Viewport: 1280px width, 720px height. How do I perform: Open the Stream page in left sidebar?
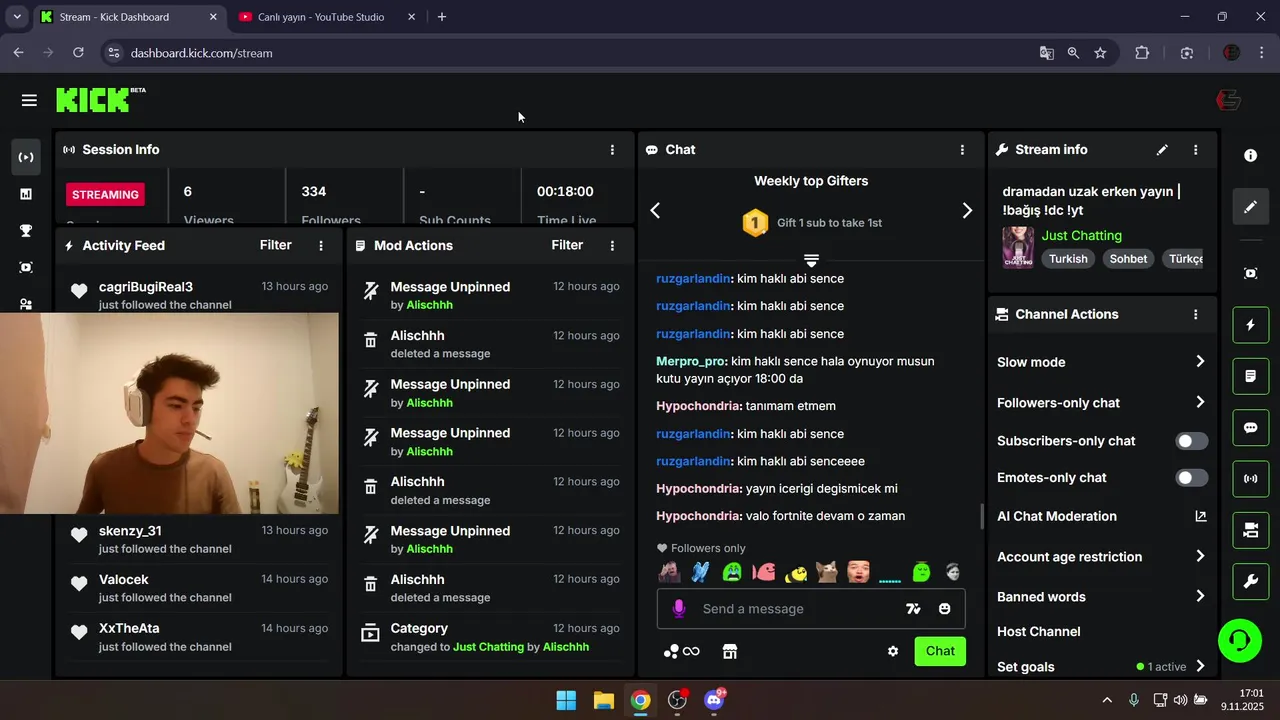pyautogui.click(x=26, y=157)
